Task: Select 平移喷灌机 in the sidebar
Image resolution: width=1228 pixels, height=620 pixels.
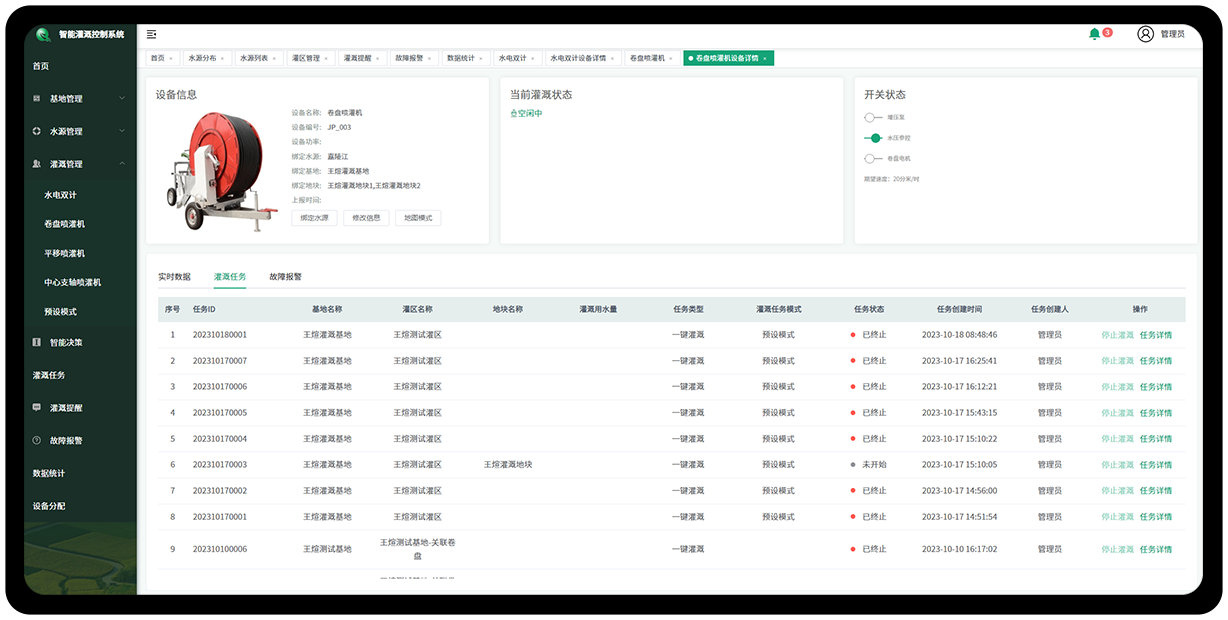Action: tap(65, 253)
